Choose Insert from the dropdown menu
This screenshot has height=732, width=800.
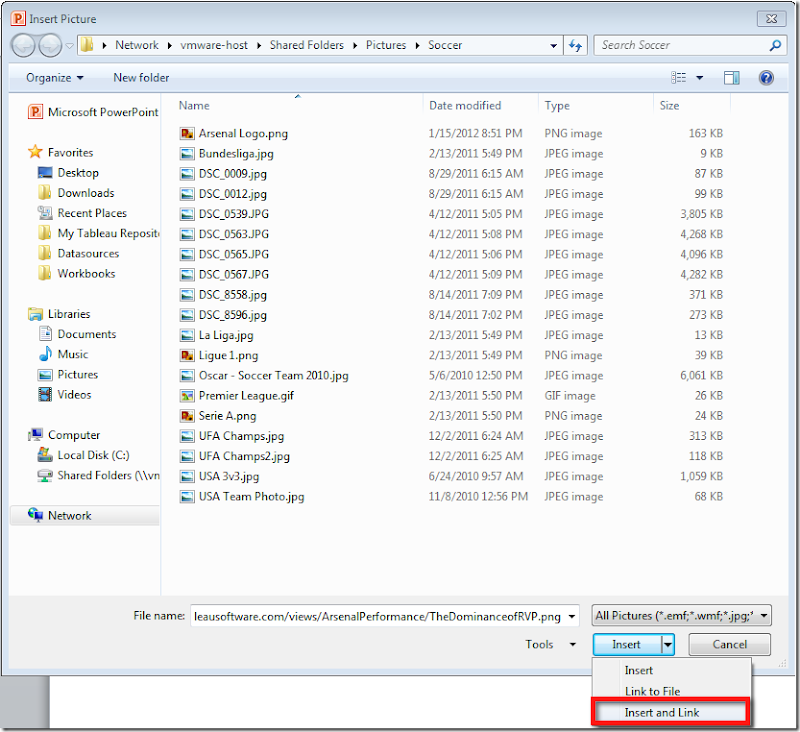tap(638, 670)
